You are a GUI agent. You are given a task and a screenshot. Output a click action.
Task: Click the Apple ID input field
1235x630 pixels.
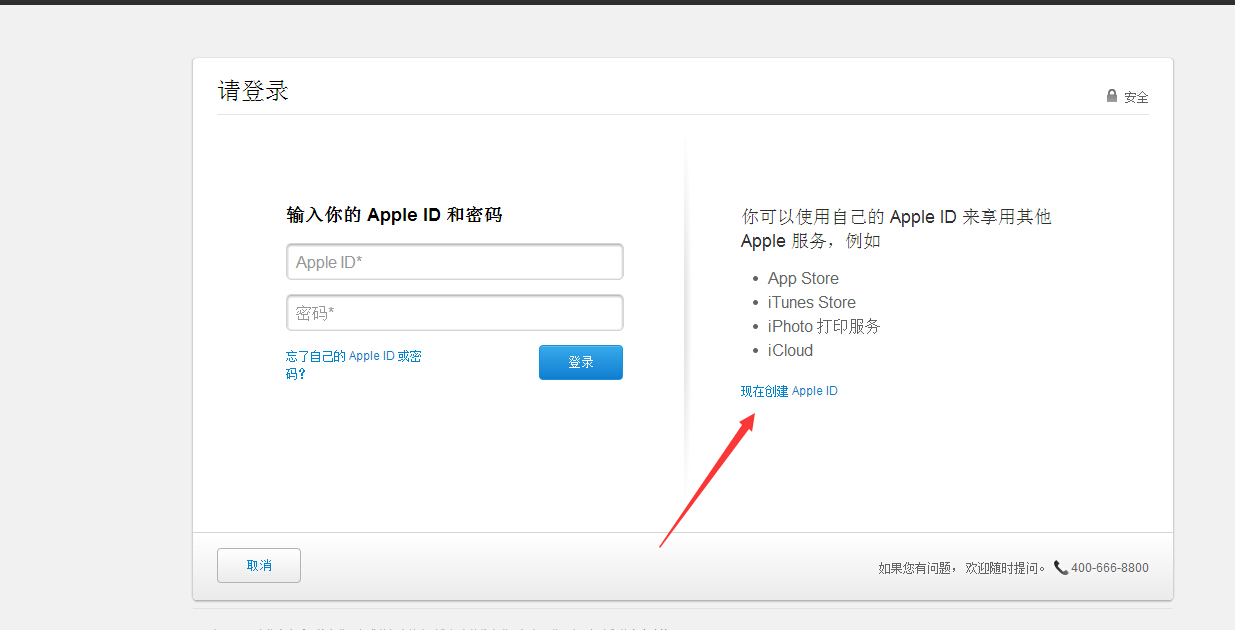[x=455, y=262]
